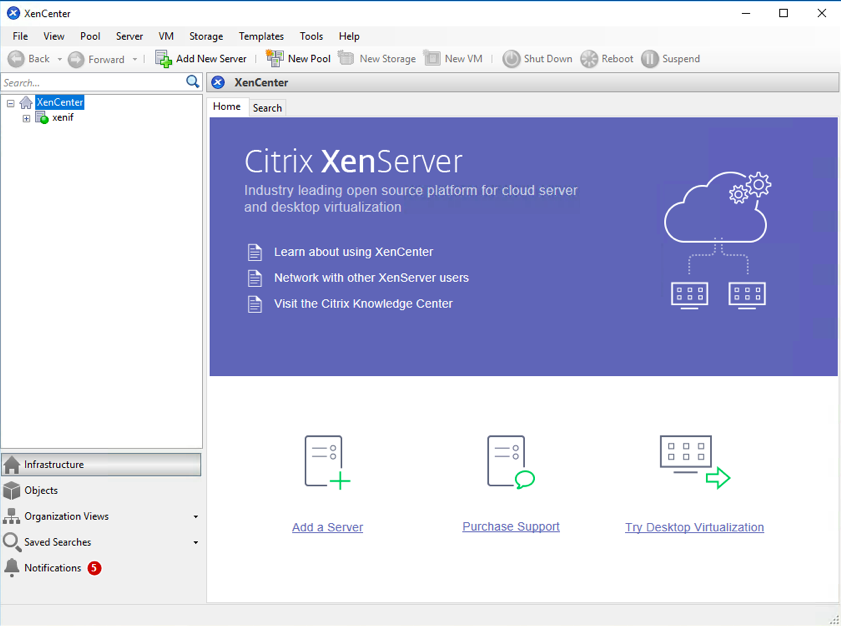
Task: Click the search magnifier icon
Action: click(193, 81)
